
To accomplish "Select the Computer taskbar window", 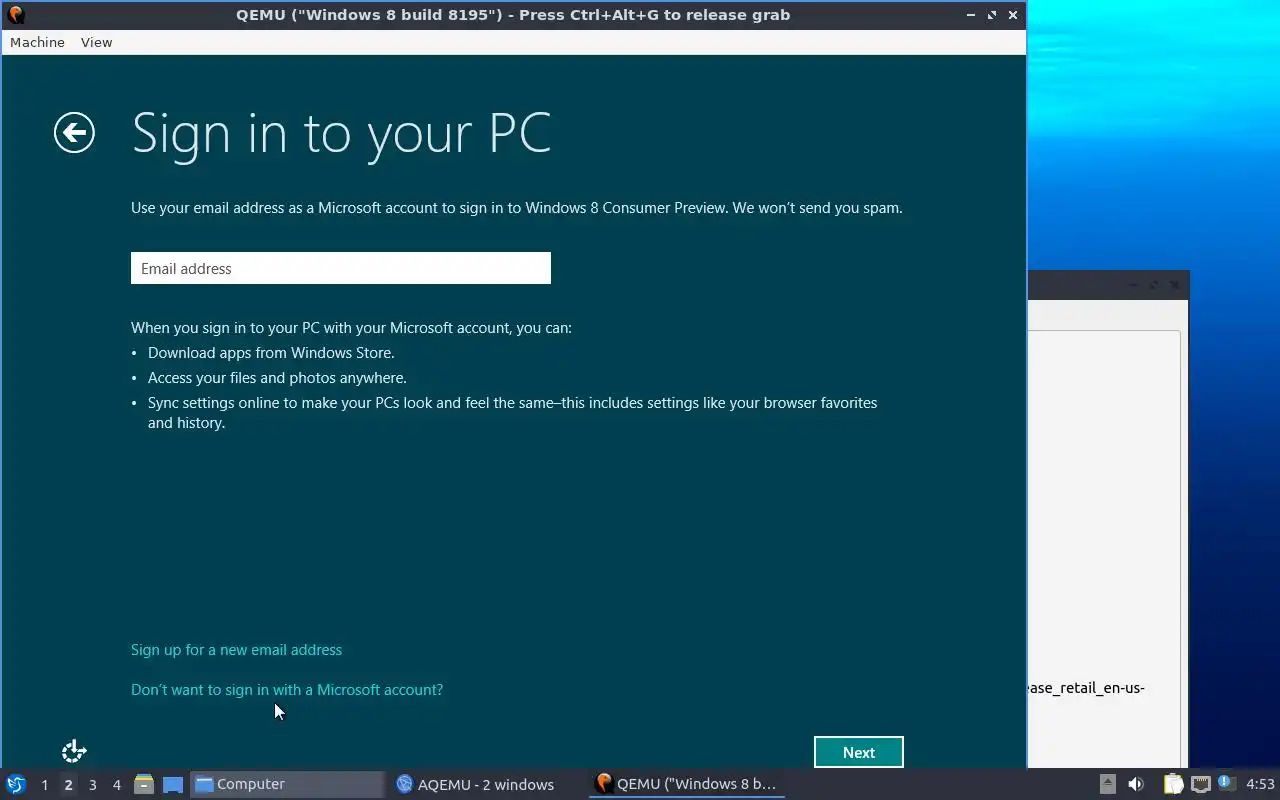I will 287,784.
